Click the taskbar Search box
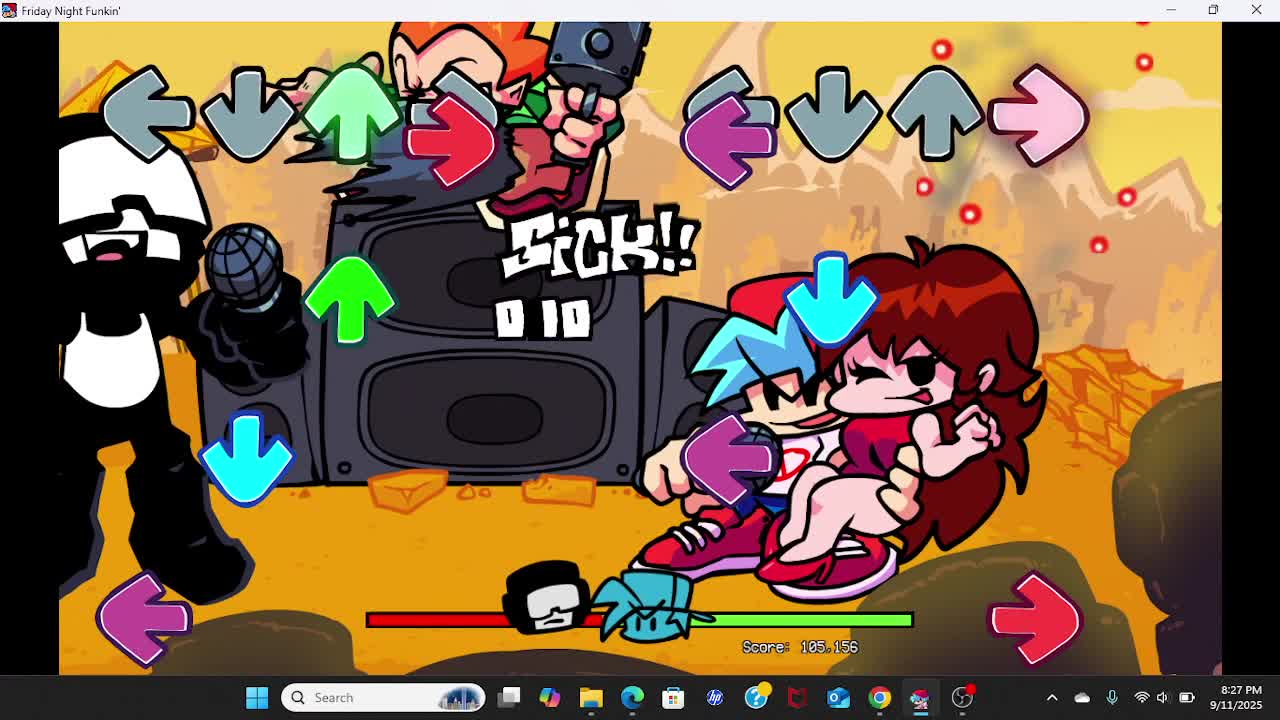 [383, 697]
